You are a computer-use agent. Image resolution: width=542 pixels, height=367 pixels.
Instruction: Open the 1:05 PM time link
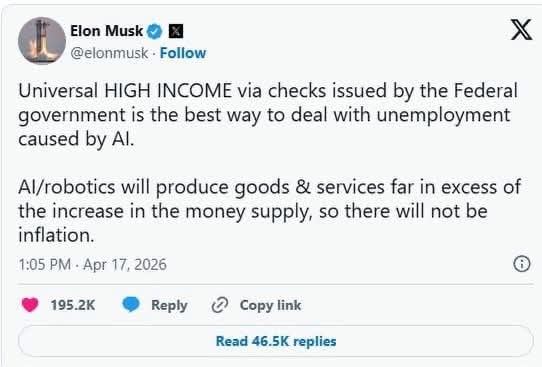(x=45, y=265)
